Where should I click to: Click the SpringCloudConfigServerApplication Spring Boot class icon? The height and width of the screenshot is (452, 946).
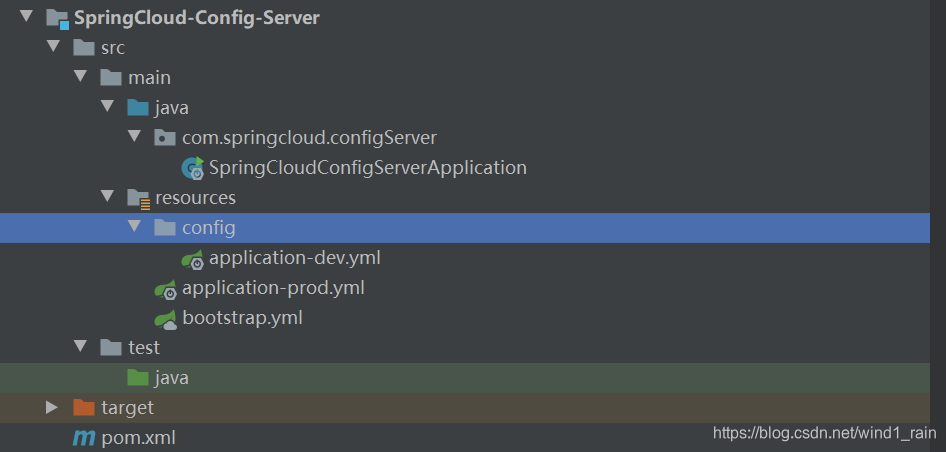pyautogui.click(x=193, y=168)
